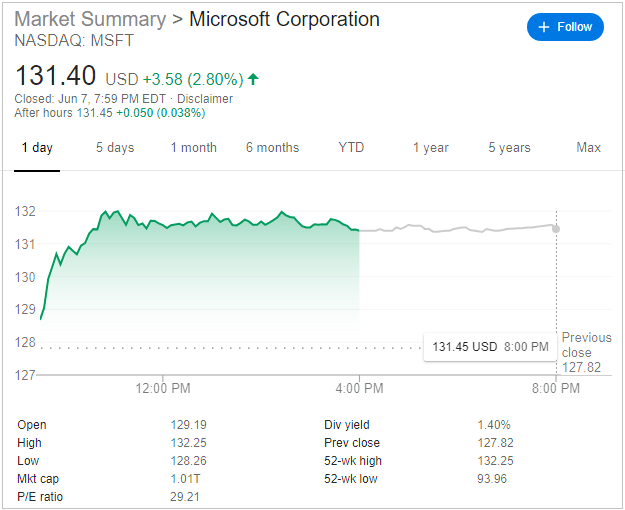Click the Previous close label on chart
Screen dimensions: 625x510
586,345
